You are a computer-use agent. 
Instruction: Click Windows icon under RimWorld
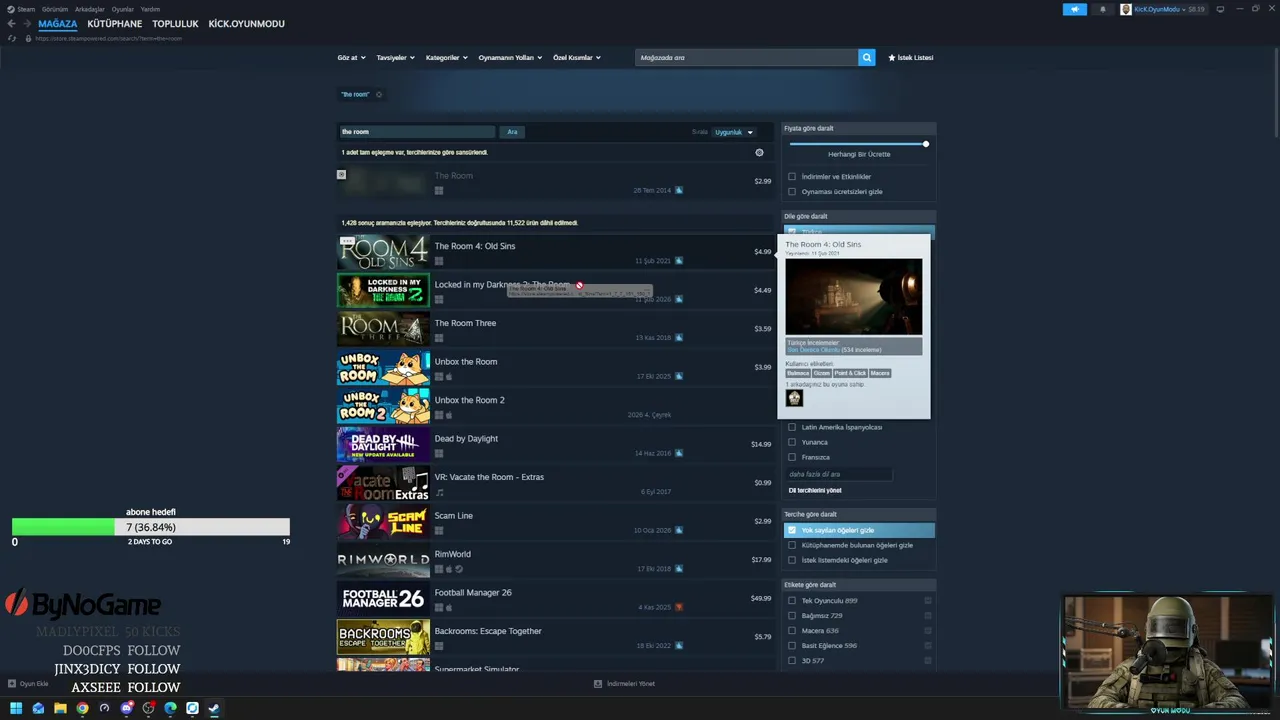click(438, 569)
